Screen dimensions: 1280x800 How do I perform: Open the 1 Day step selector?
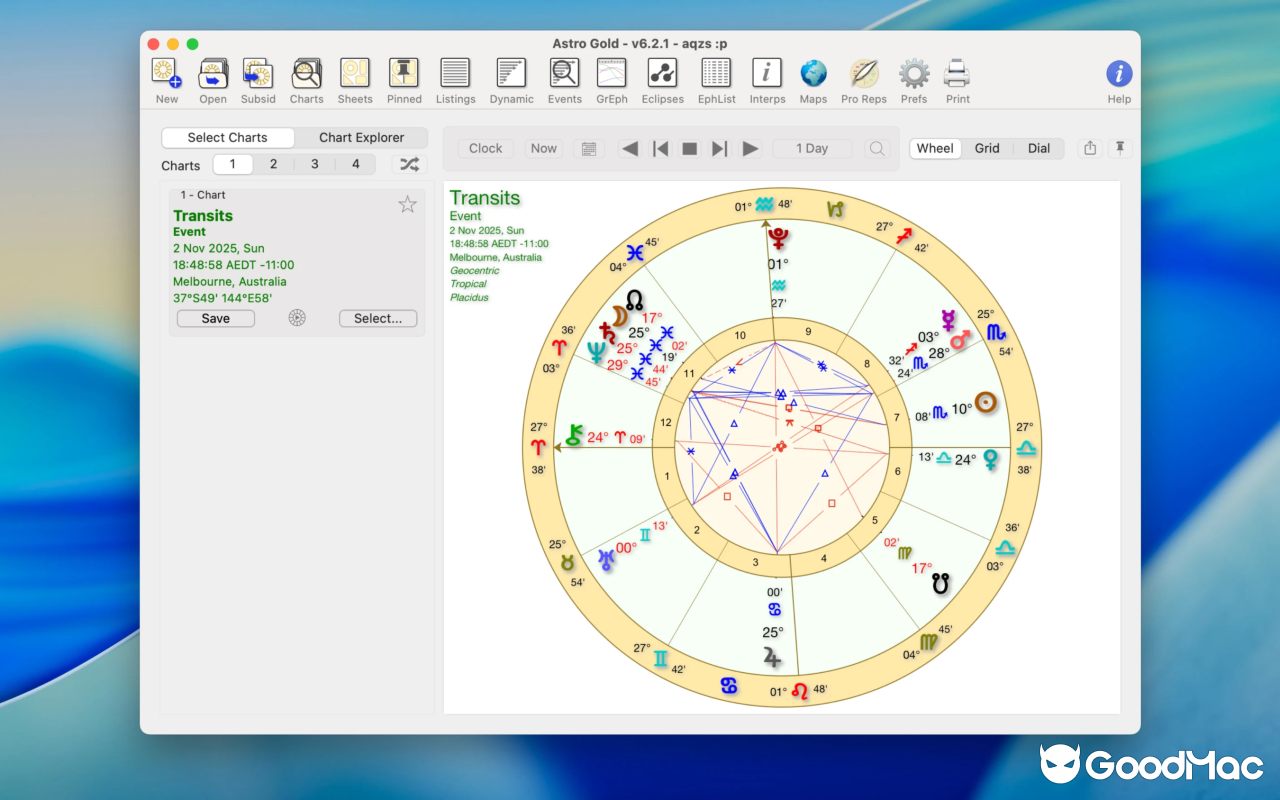[812, 148]
